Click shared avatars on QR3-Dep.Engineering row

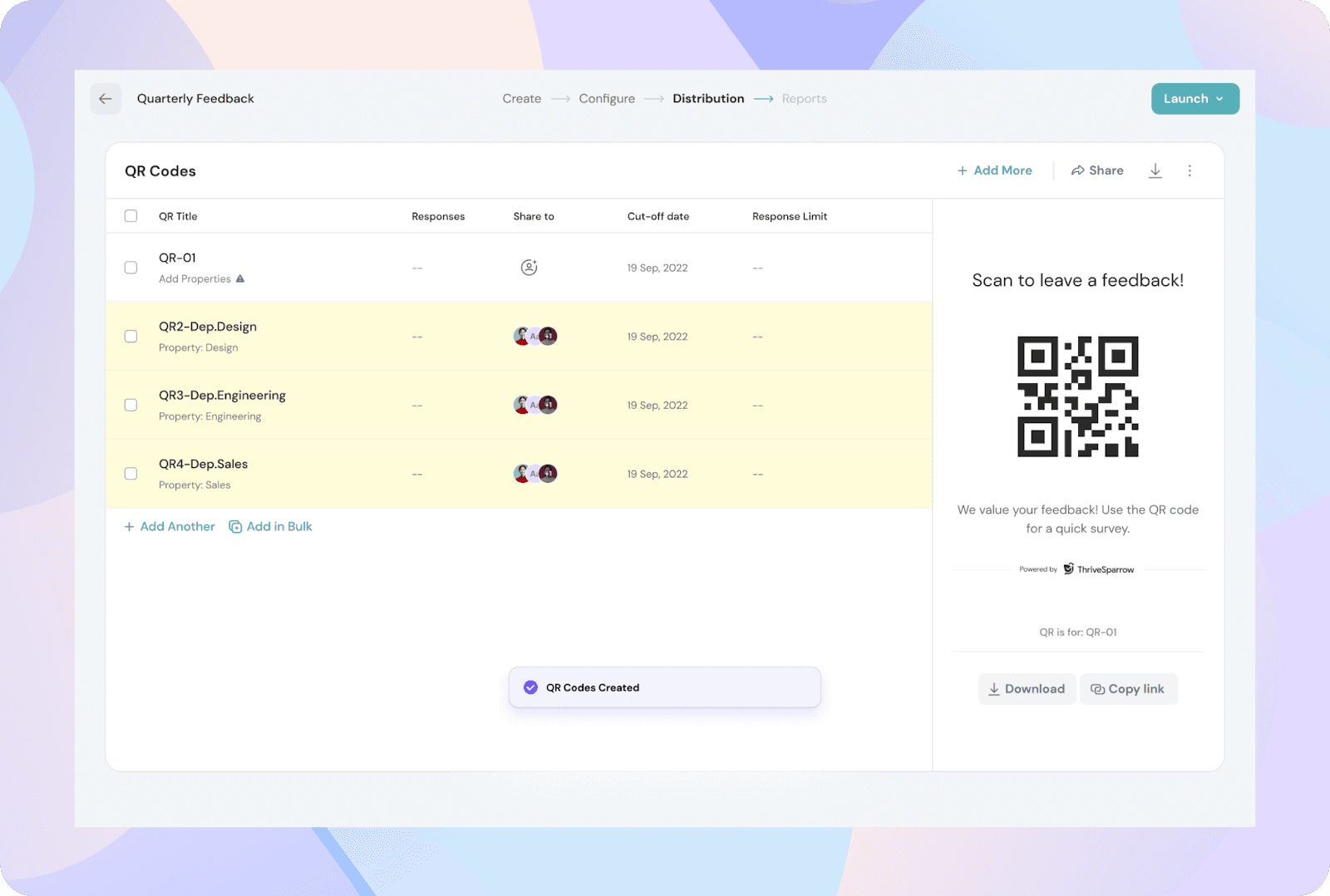pos(534,406)
